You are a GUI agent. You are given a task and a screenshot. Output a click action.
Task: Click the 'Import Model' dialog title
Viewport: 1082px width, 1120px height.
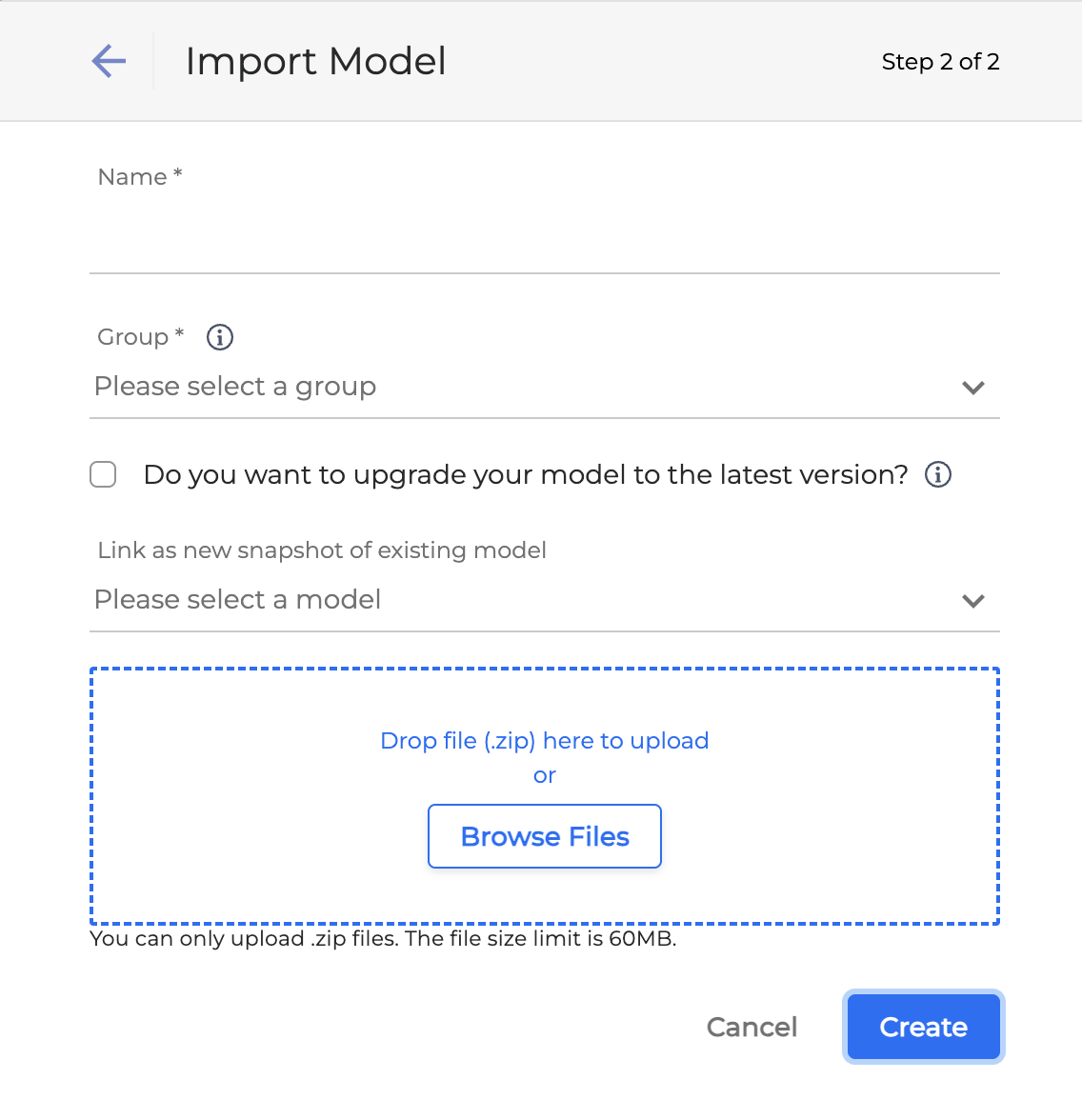315,61
